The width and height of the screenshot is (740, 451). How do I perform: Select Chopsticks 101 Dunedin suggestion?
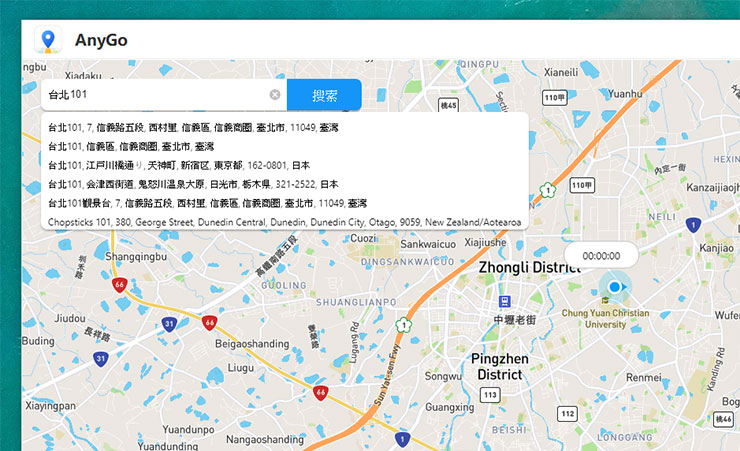pos(285,222)
